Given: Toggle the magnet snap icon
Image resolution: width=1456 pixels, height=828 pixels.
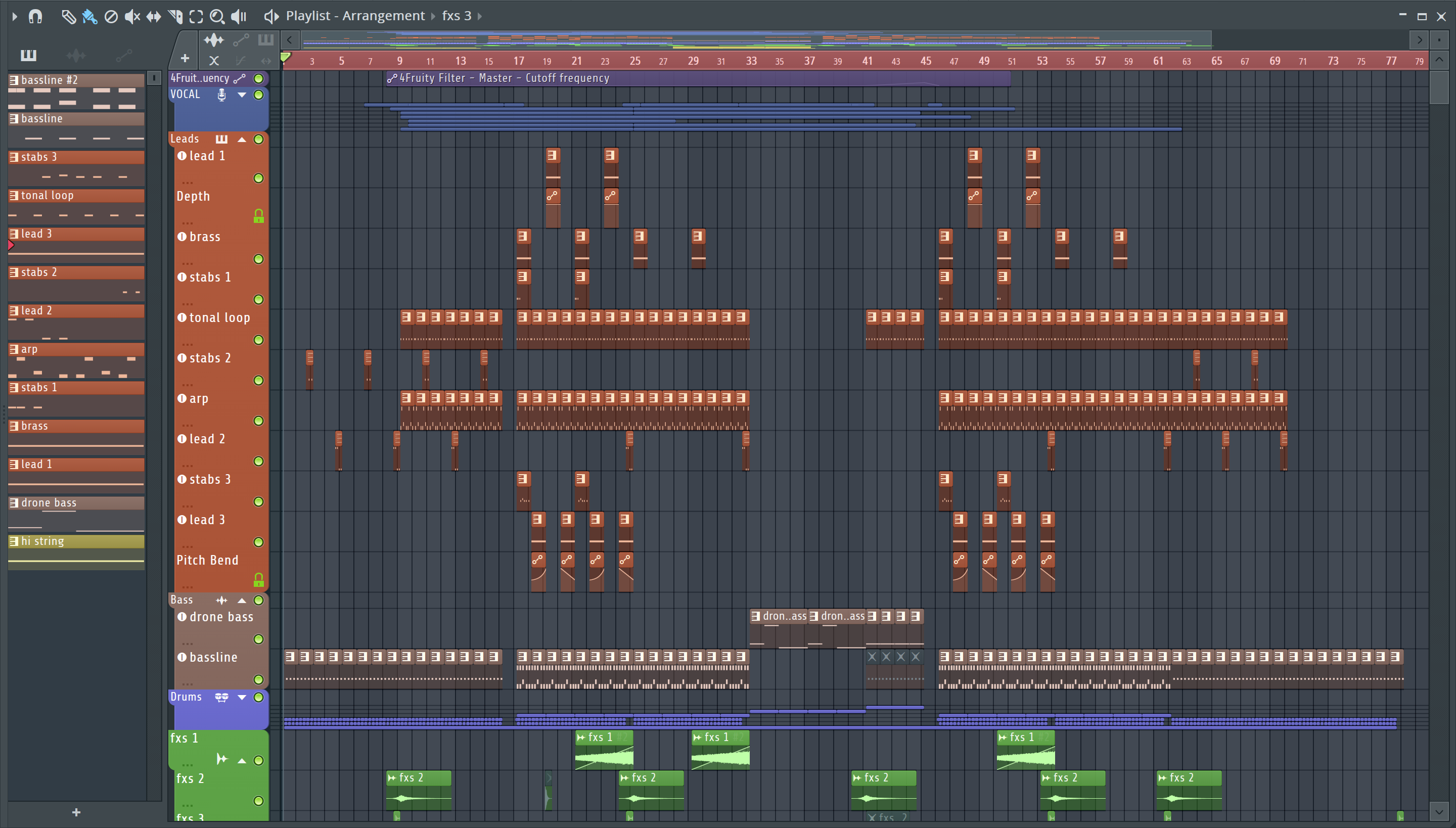Looking at the screenshot, I should pos(35,17).
